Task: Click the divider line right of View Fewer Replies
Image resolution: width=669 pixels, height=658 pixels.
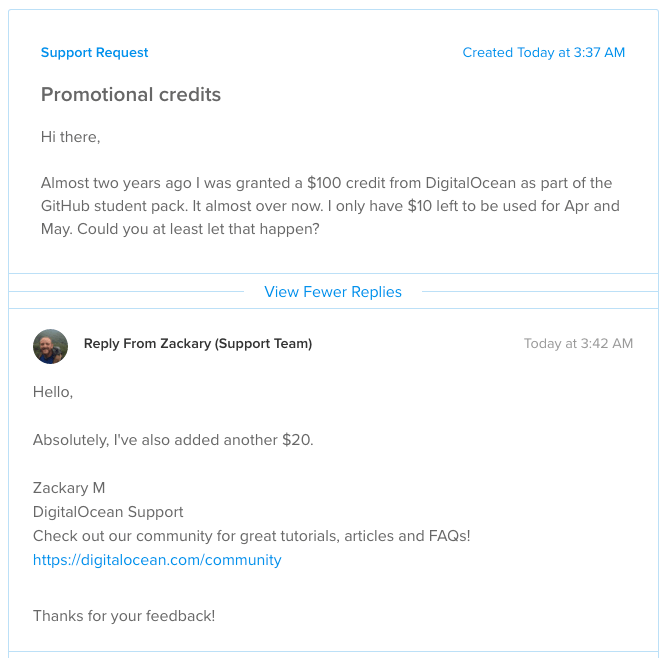Action: 540,292
